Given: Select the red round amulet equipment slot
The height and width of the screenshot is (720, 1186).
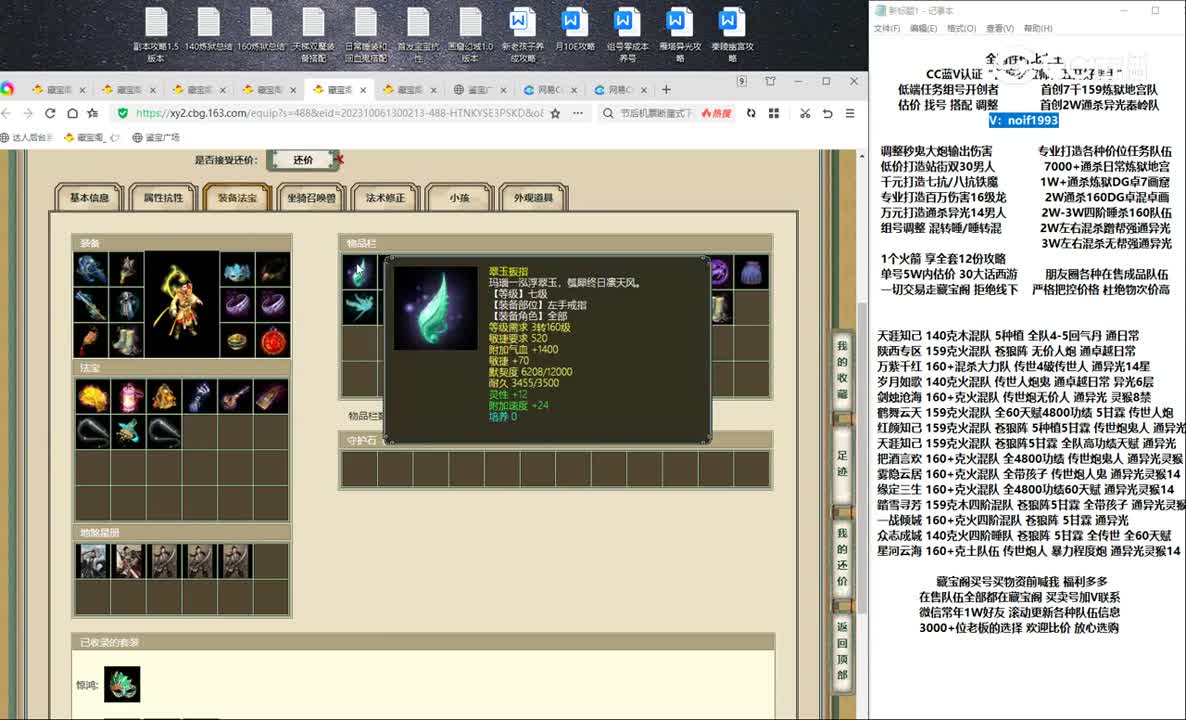Looking at the screenshot, I should pyautogui.click(x=272, y=341).
